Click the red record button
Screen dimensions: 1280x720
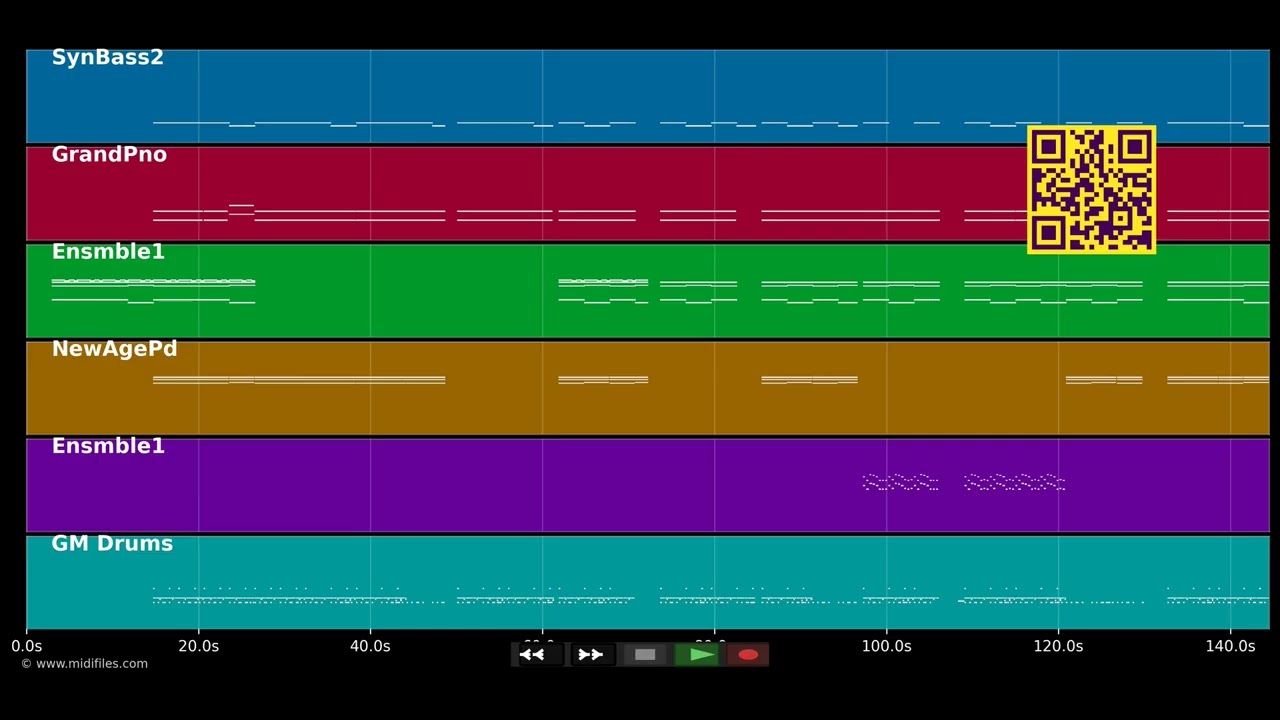[x=748, y=655]
